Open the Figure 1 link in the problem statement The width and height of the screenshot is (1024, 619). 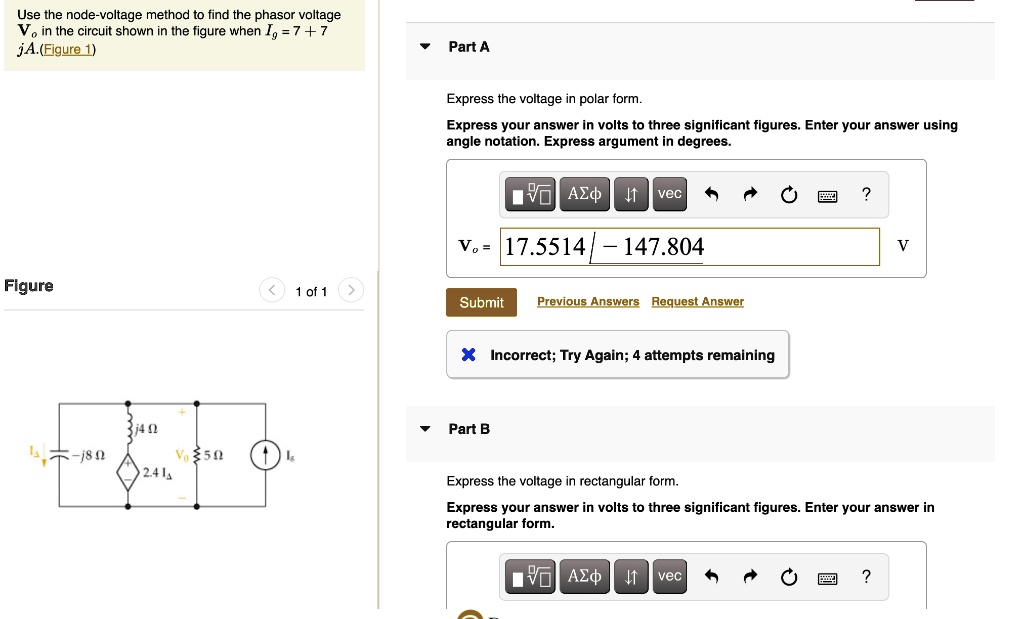point(66,48)
